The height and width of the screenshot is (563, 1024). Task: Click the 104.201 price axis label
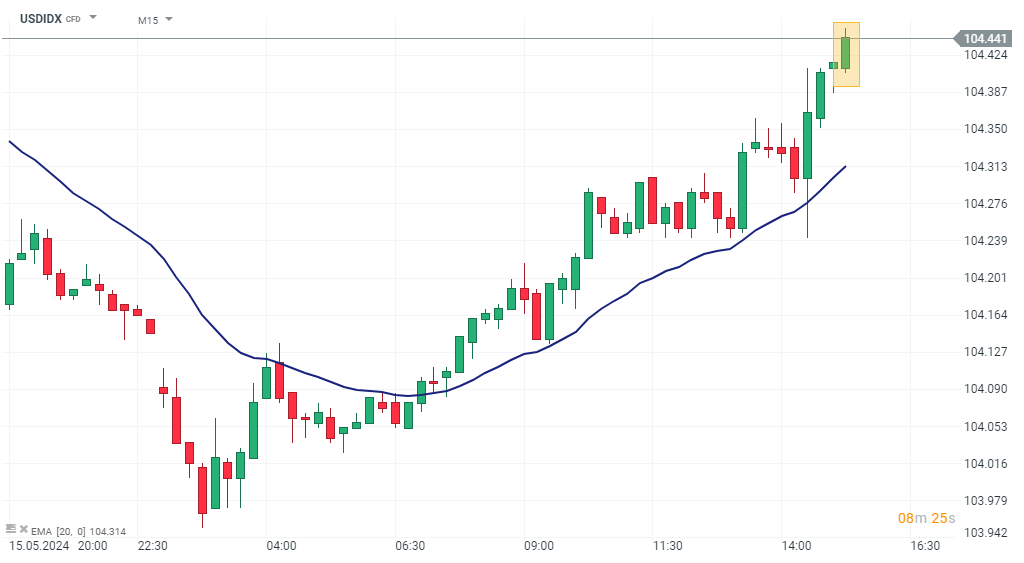(x=984, y=278)
